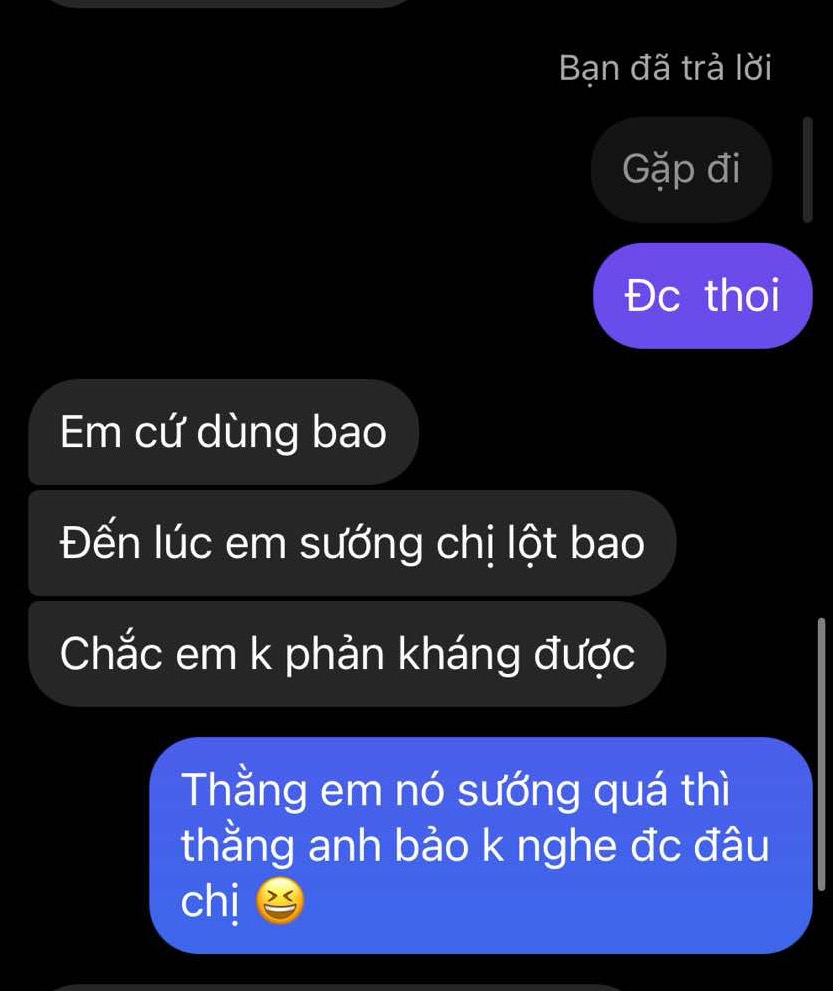Tap the partially visible bubble at the top edge
833x991 pixels.
point(231,3)
